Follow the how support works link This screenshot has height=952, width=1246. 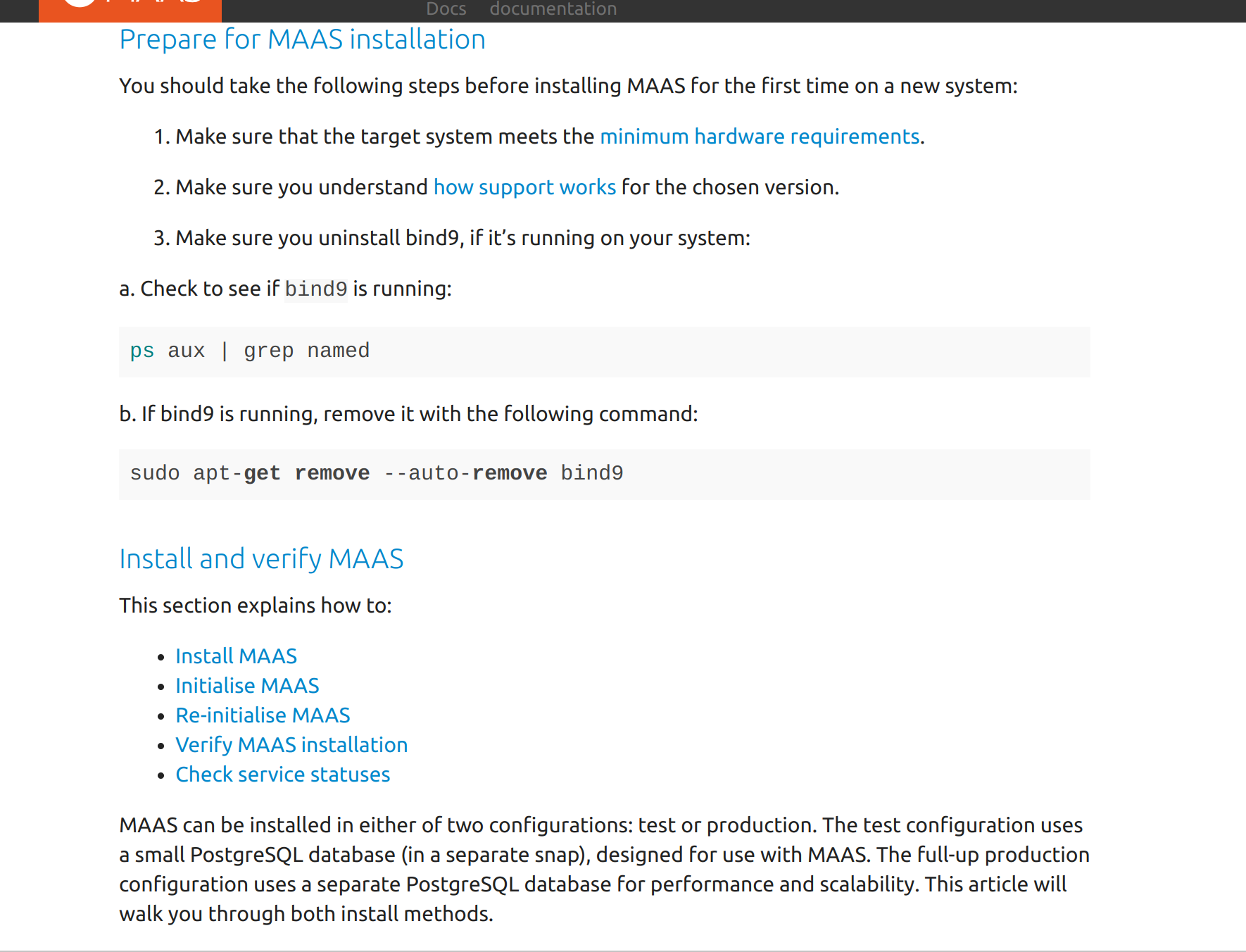click(524, 187)
